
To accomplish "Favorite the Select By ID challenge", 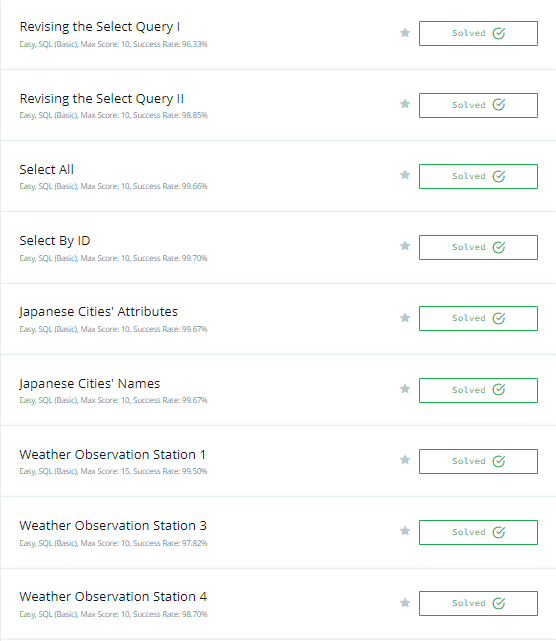I will point(405,246).
